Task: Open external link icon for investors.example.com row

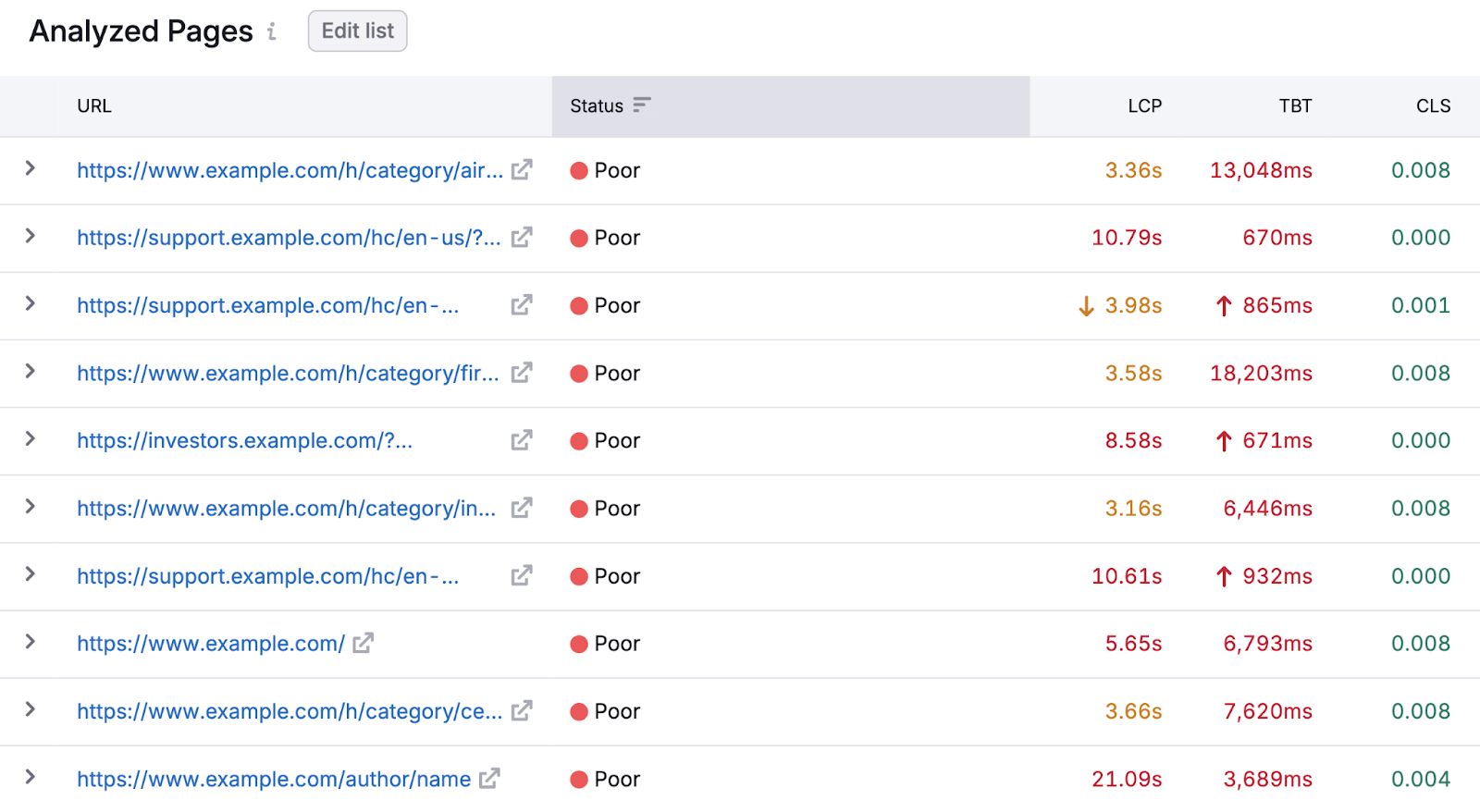Action: click(522, 440)
